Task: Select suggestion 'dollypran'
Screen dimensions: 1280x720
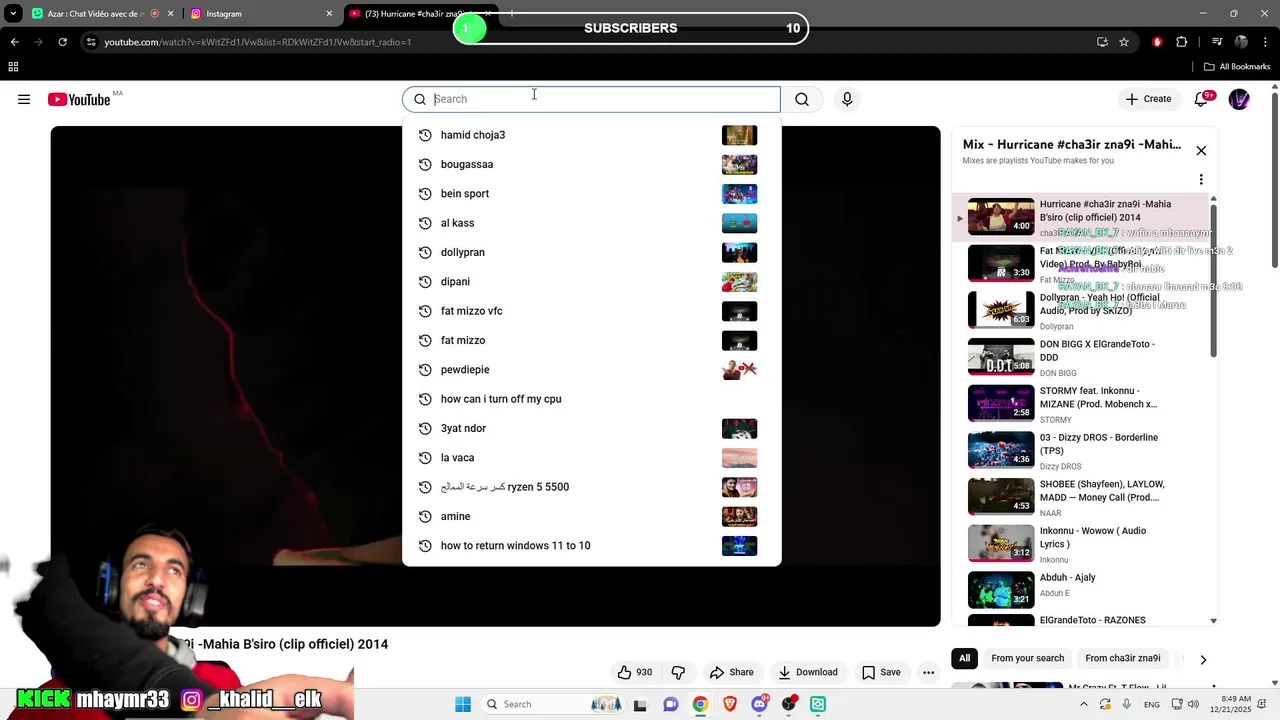Action: 591,252
